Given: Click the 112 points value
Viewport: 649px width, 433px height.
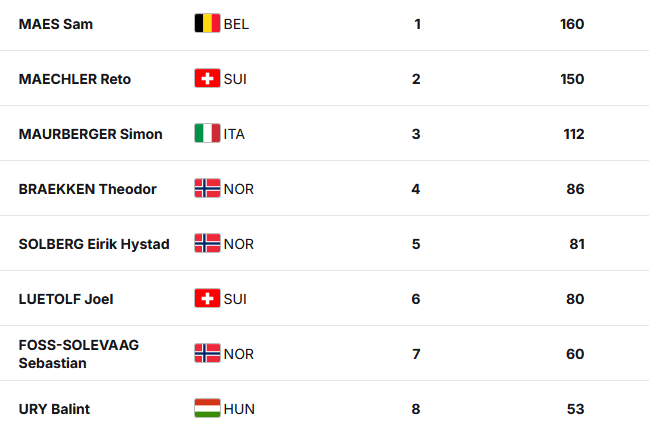Looking at the screenshot, I should (x=573, y=134).
